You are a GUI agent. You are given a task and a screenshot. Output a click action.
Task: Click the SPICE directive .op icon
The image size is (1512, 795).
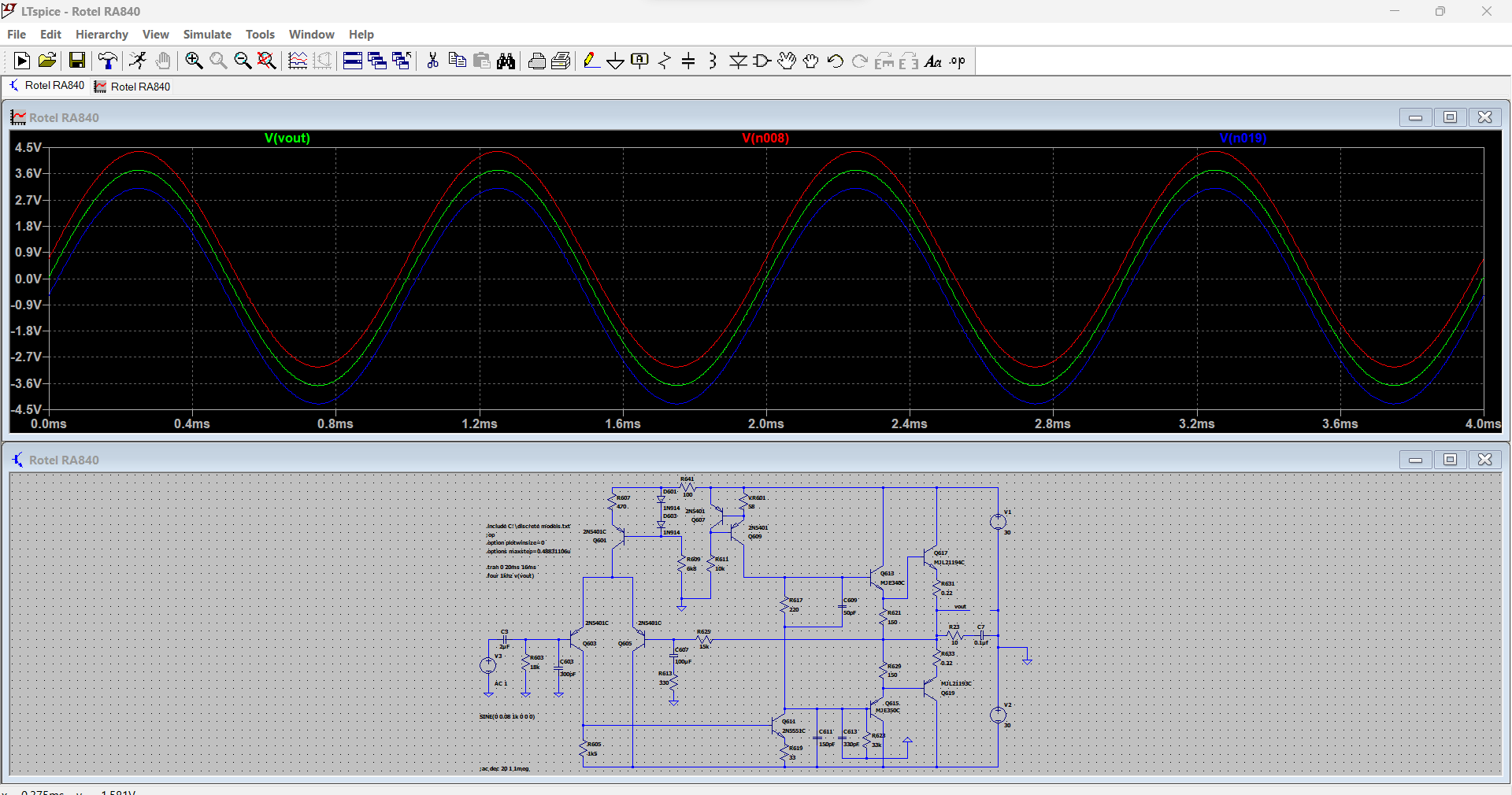958,61
